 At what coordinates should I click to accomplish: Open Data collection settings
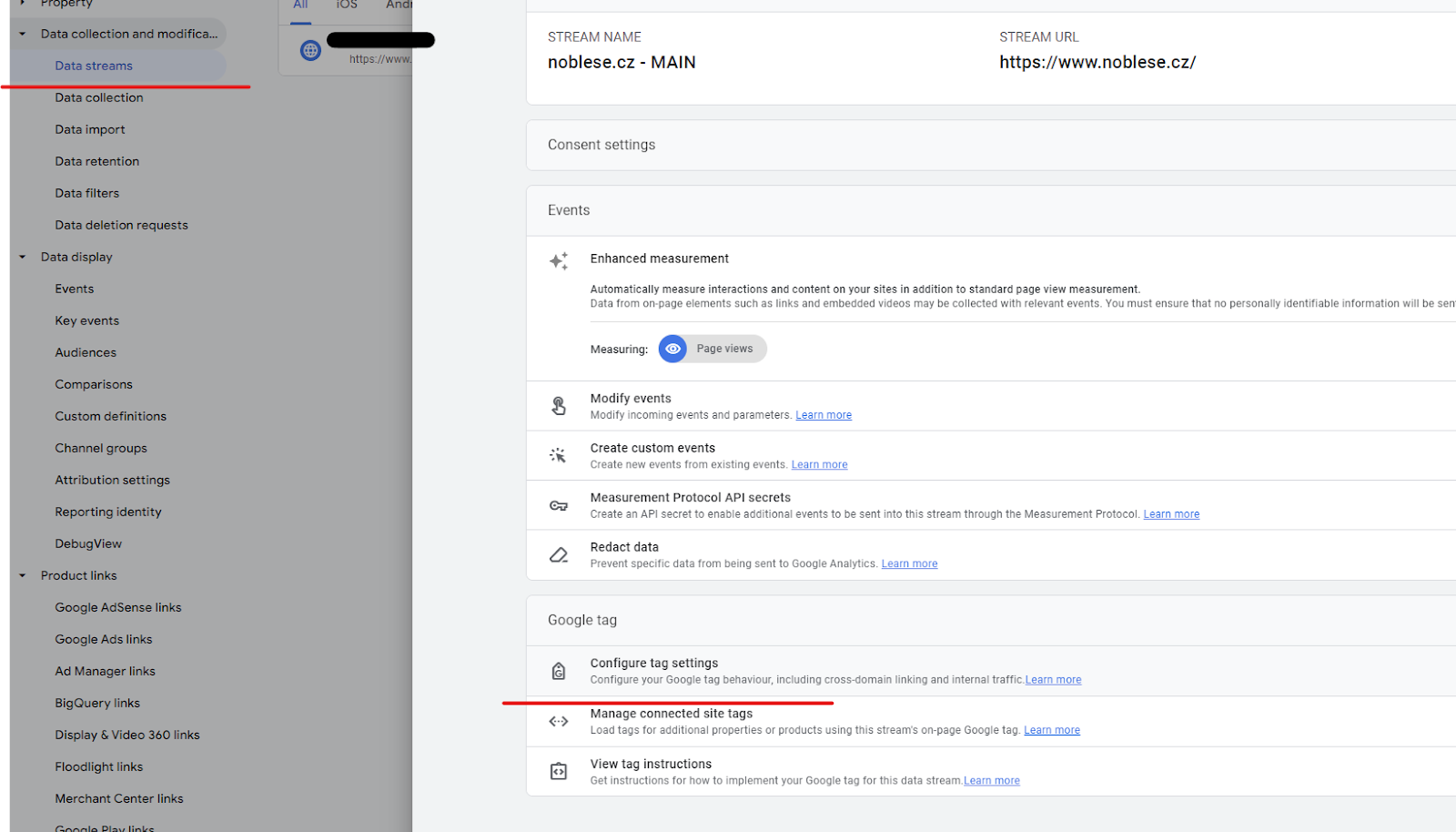click(x=99, y=97)
